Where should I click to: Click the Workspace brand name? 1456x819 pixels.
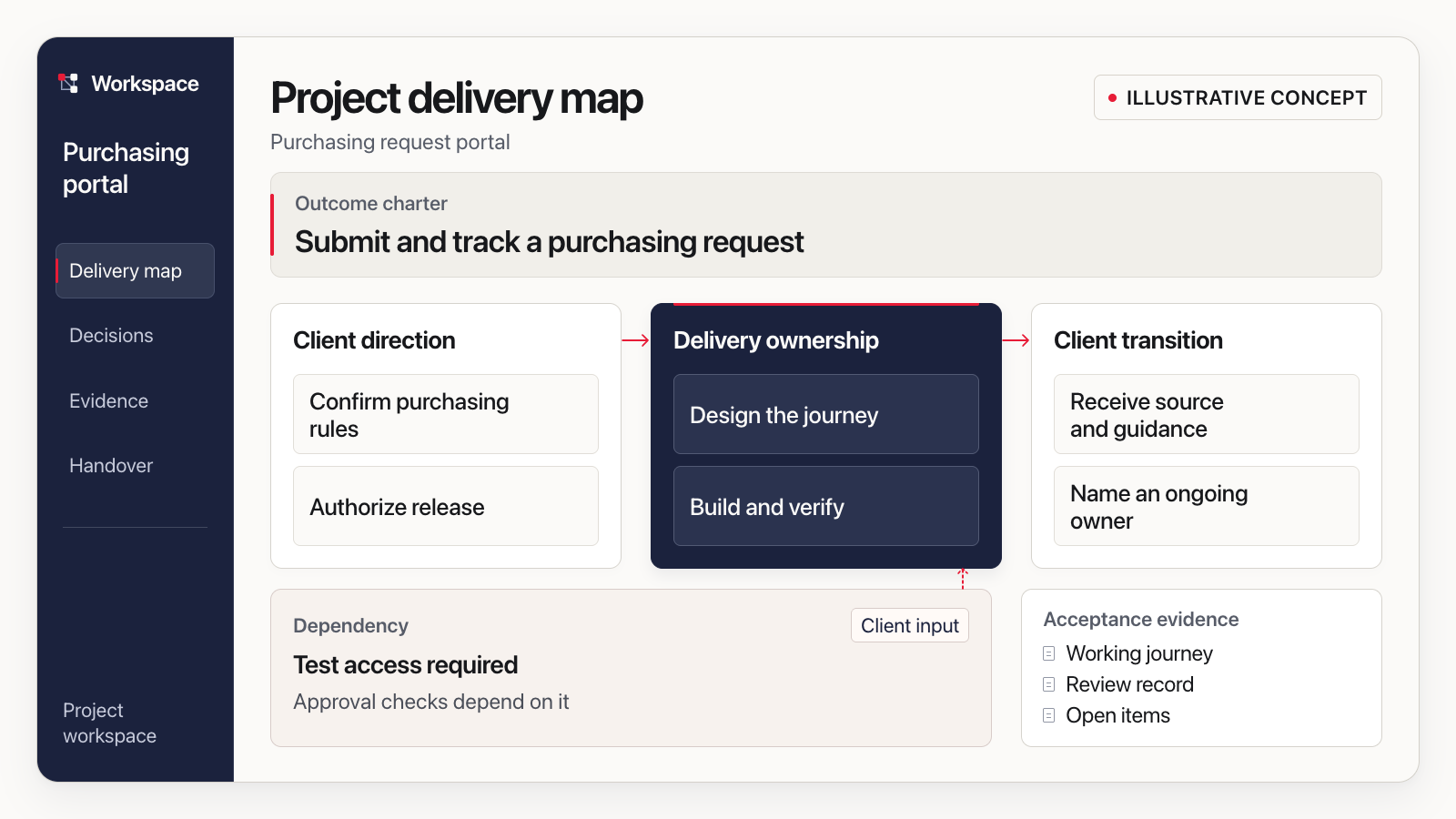(145, 84)
